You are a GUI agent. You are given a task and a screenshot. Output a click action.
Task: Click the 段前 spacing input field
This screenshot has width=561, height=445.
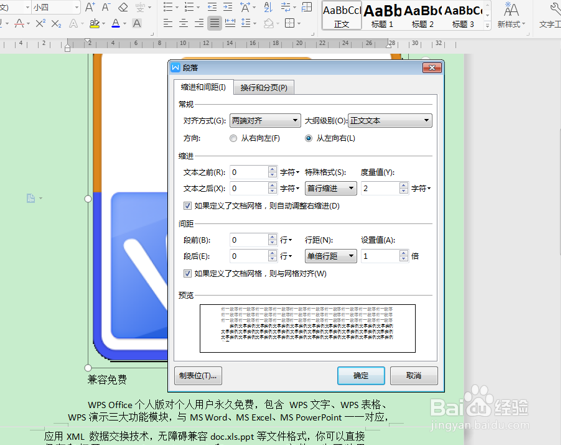tap(249, 240)
